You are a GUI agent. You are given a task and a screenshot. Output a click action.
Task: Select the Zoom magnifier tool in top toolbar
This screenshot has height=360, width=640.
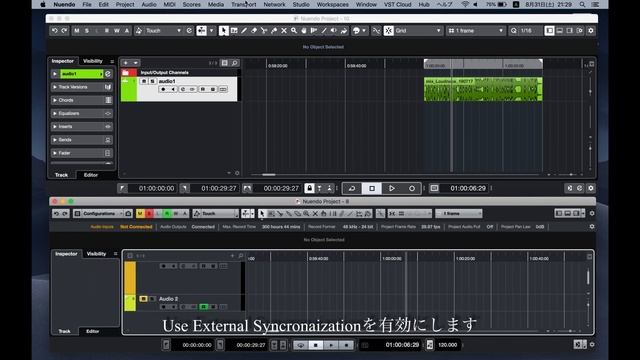[x=294, y=31]
